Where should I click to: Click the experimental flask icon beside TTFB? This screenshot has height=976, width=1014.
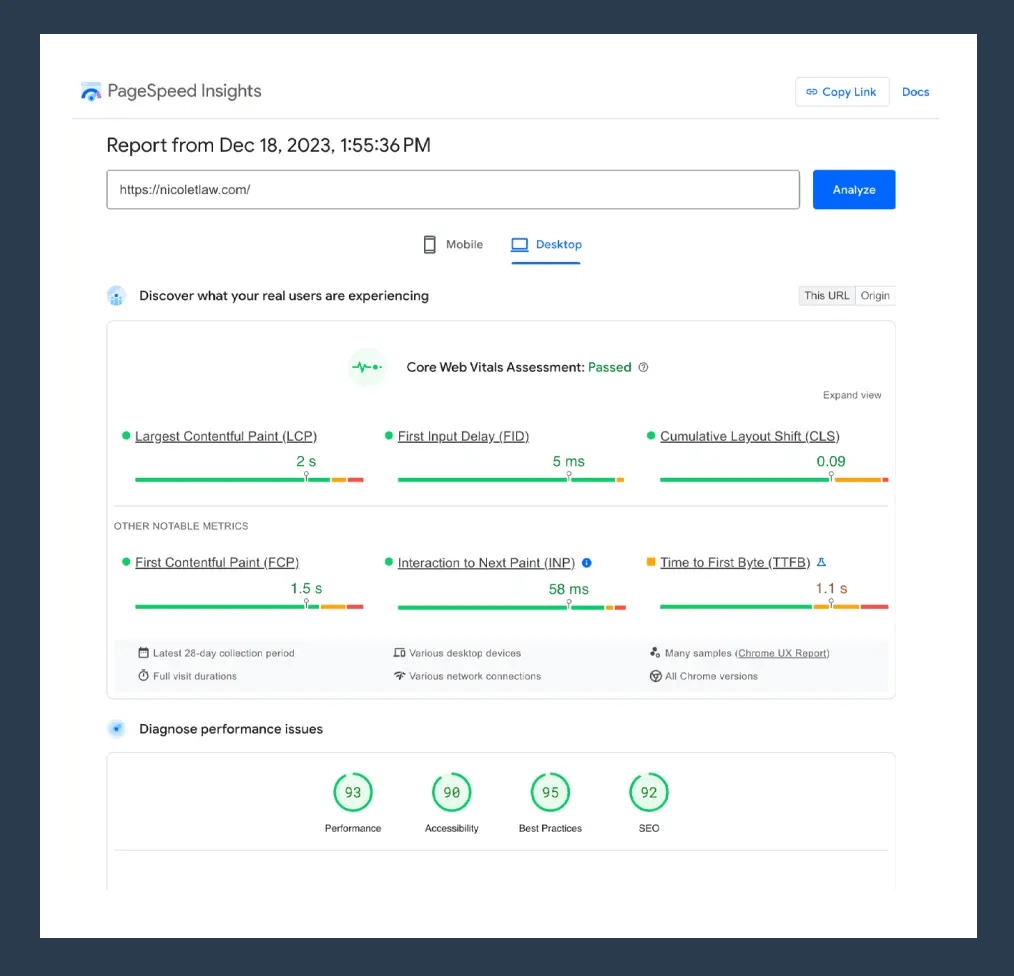tap(821, 562)
